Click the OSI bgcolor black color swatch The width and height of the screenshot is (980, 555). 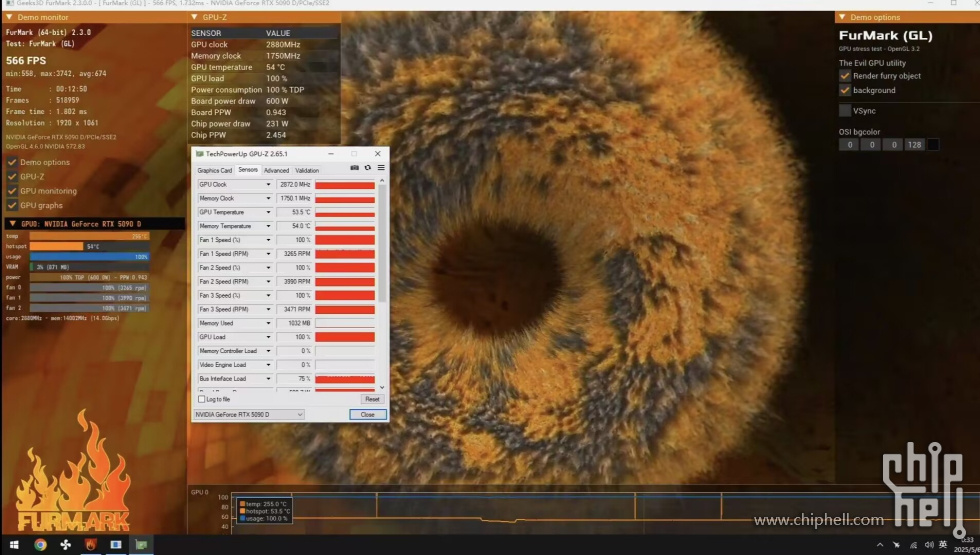[x=932, y=144]
